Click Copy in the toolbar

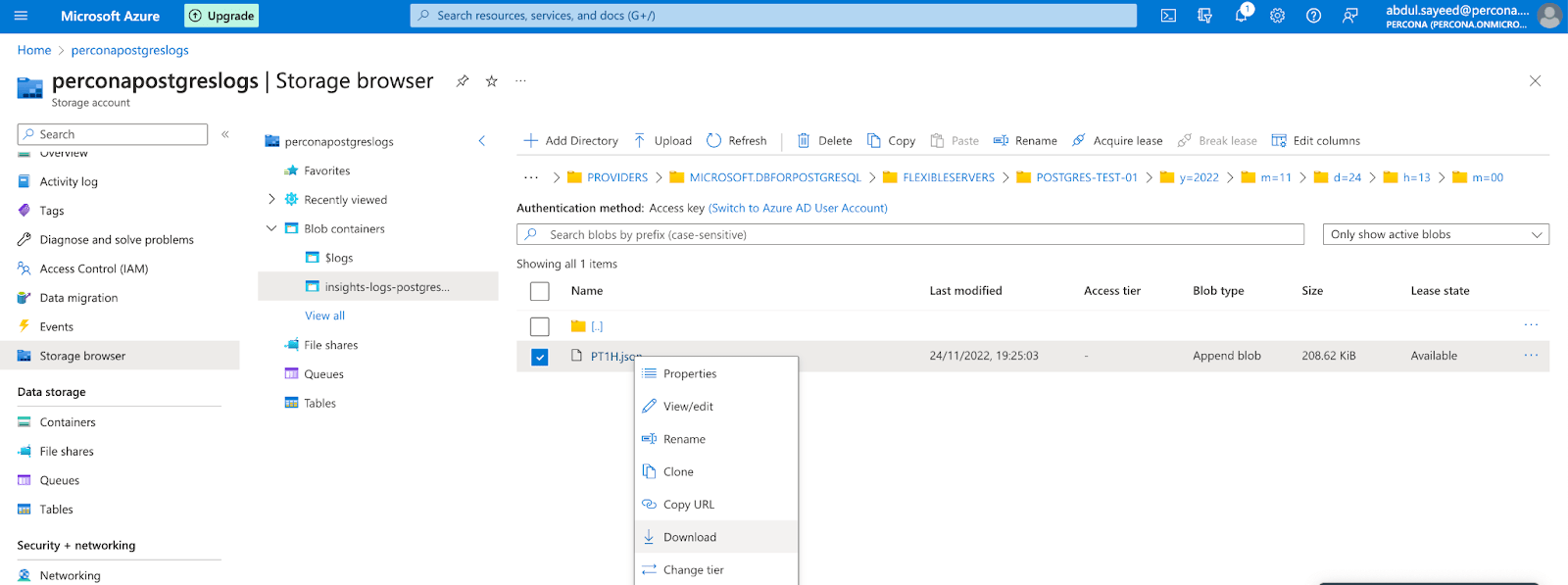coord(891,141)
